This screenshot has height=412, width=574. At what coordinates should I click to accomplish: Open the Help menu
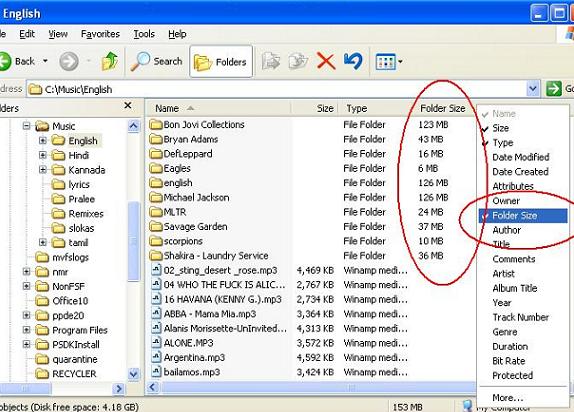tap(177, 34)
